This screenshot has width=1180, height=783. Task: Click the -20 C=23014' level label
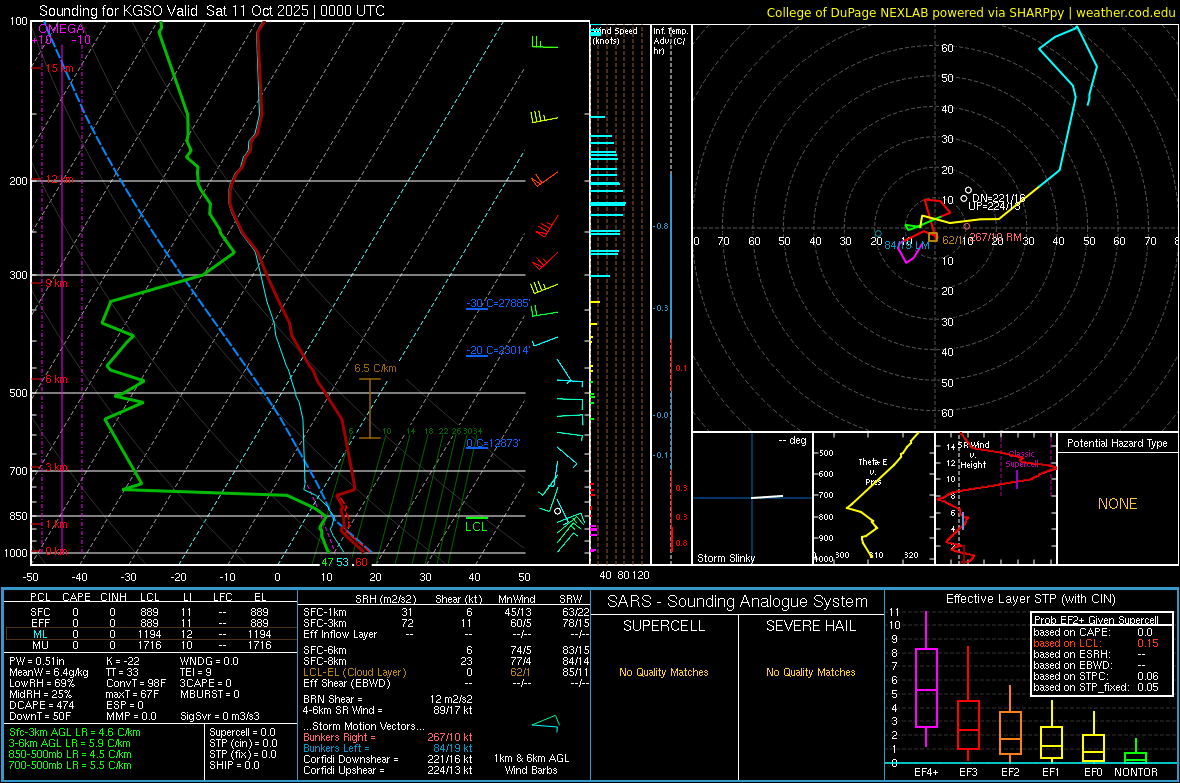tap(497, 350)
